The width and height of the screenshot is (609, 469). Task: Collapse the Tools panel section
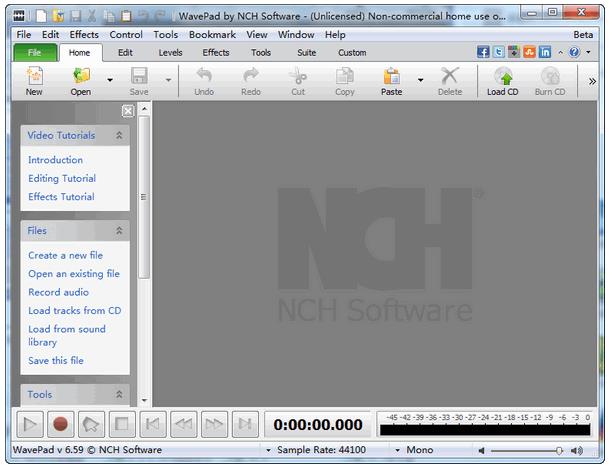119,394
